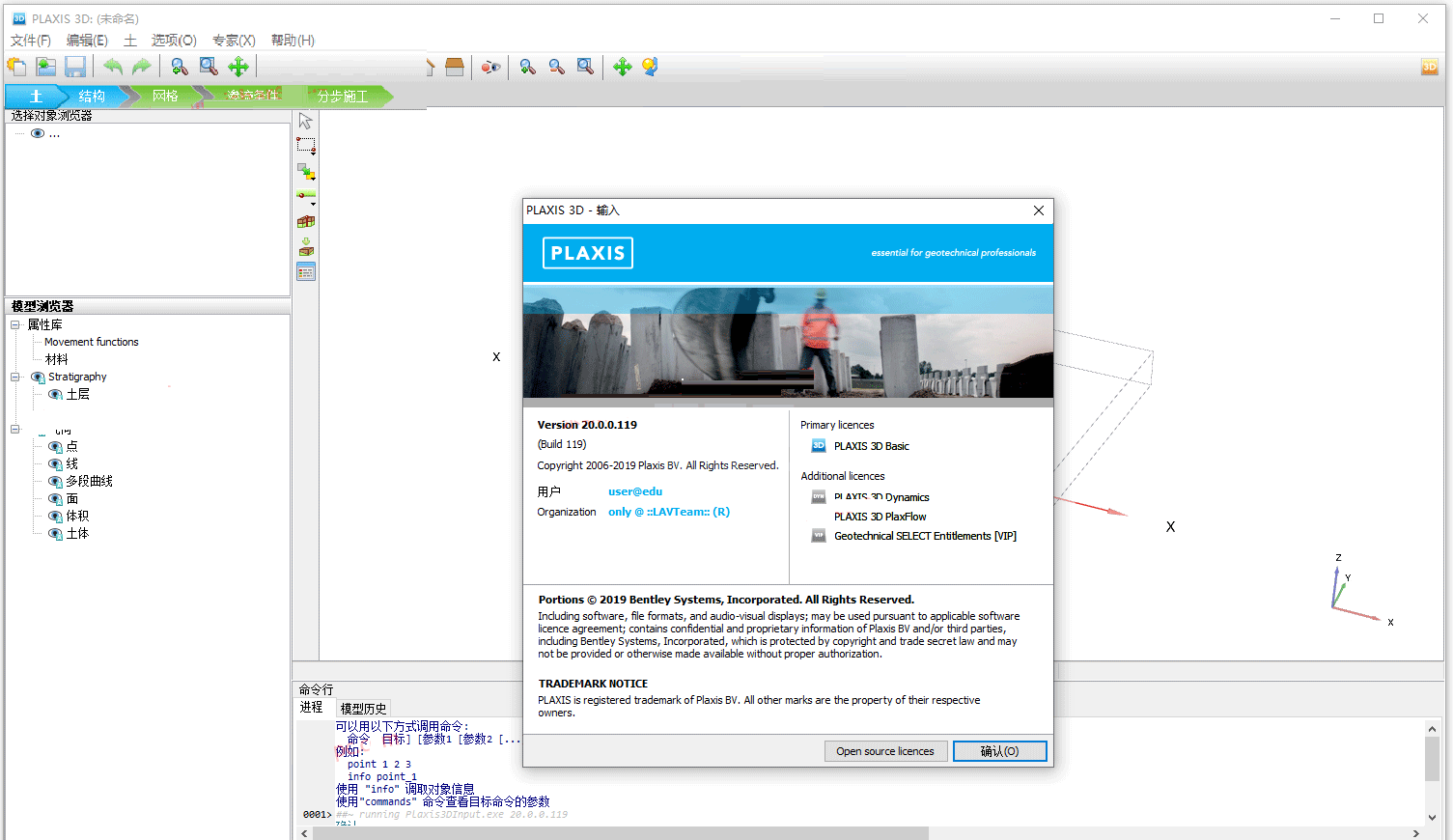1453x840 pixels.
Task: Click the user@edu link
Action: point(635,491)
